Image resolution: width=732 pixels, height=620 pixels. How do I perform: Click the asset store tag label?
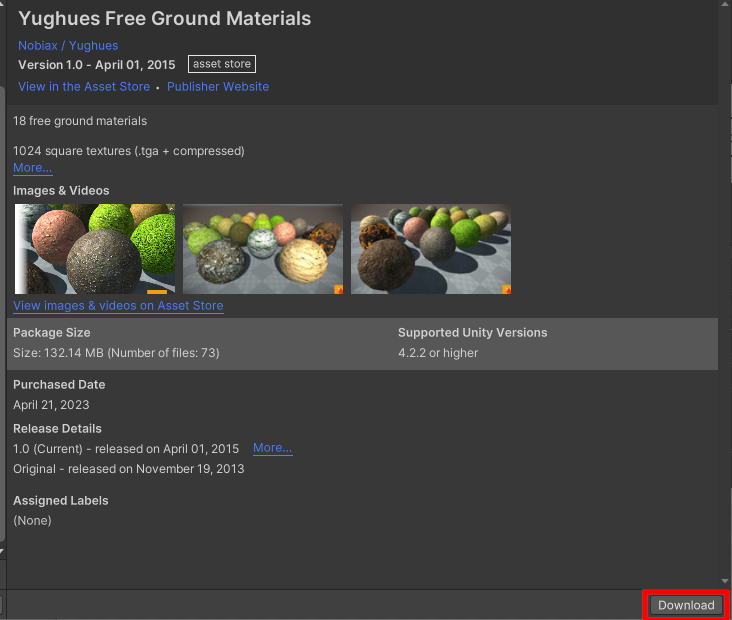pos(222,64)
